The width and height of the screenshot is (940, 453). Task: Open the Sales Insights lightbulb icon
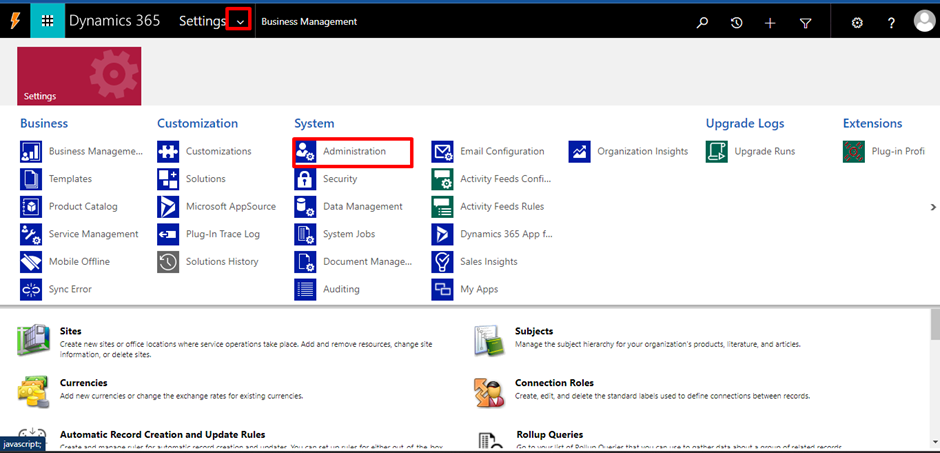(x=442, y=262)
